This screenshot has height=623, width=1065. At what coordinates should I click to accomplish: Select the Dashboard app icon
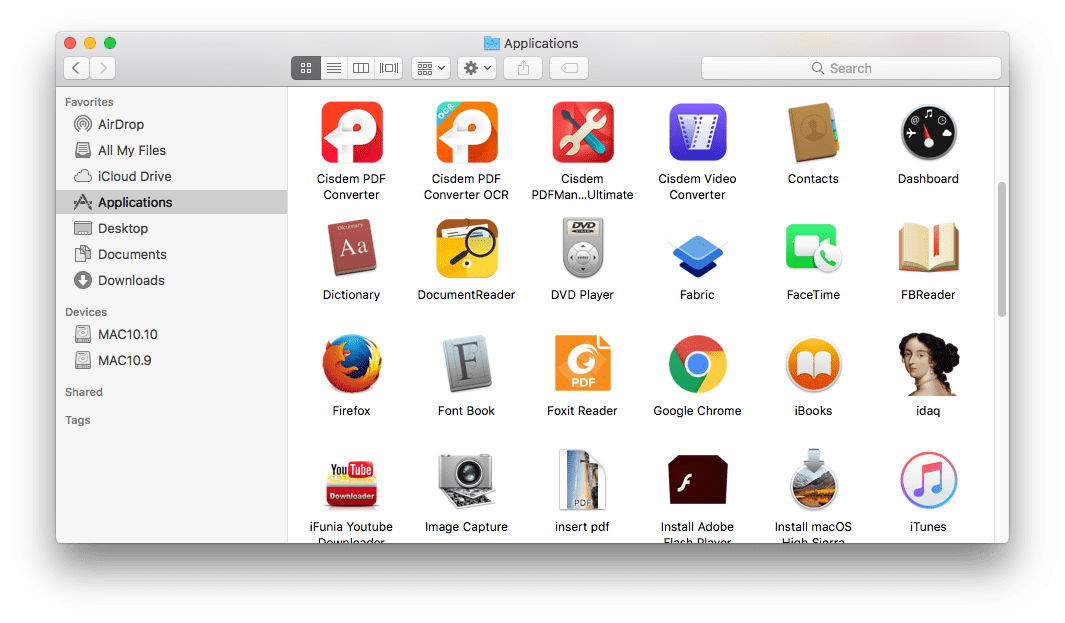tap(928, 133)
